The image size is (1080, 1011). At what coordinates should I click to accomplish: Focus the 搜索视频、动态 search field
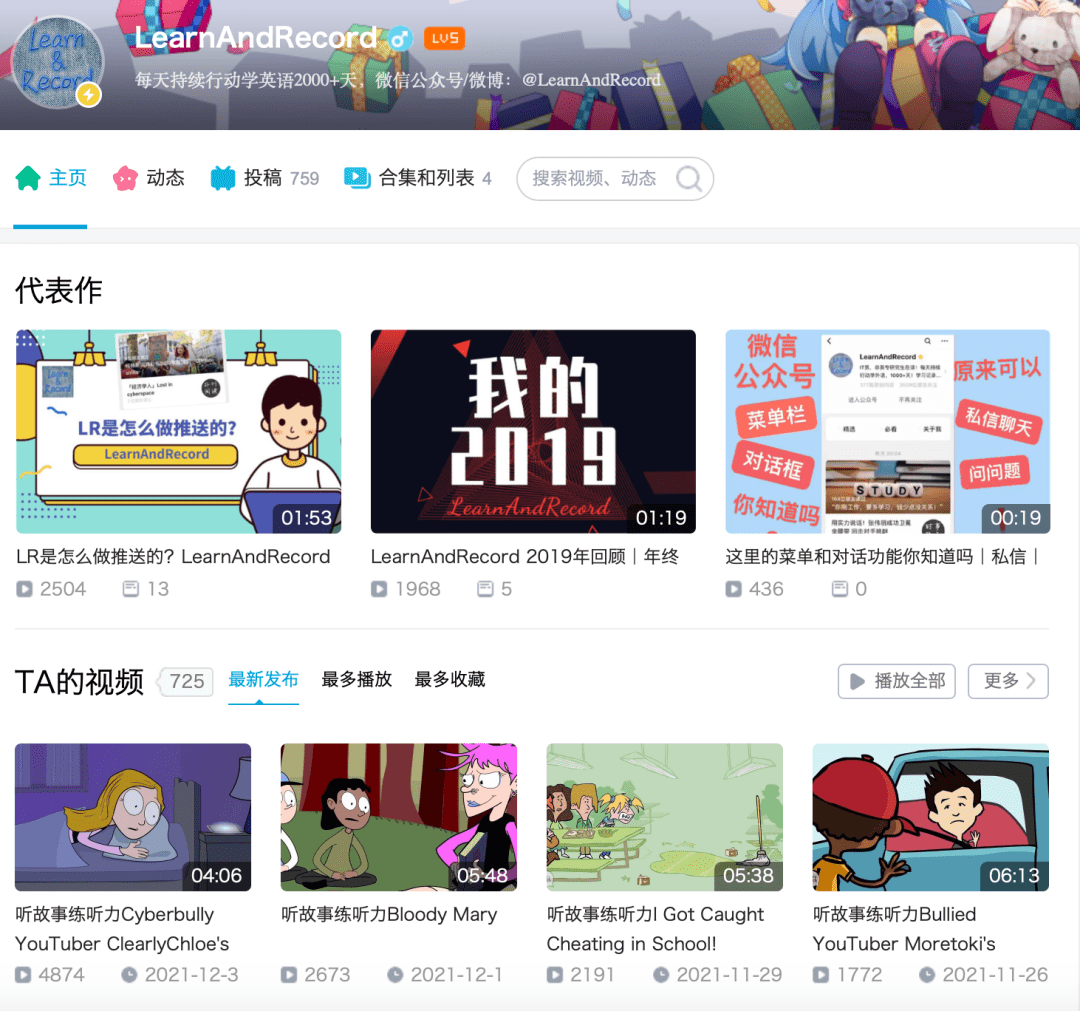point(614,179)
